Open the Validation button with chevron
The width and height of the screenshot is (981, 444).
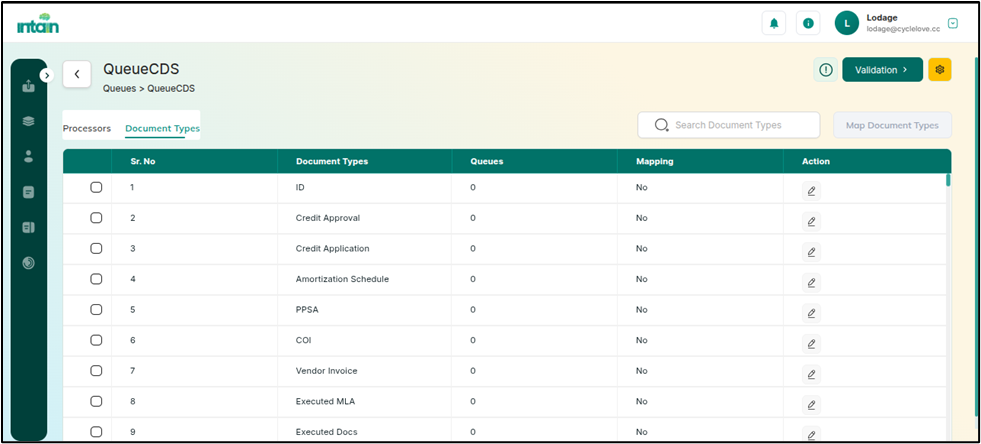[x=881, y=69]
